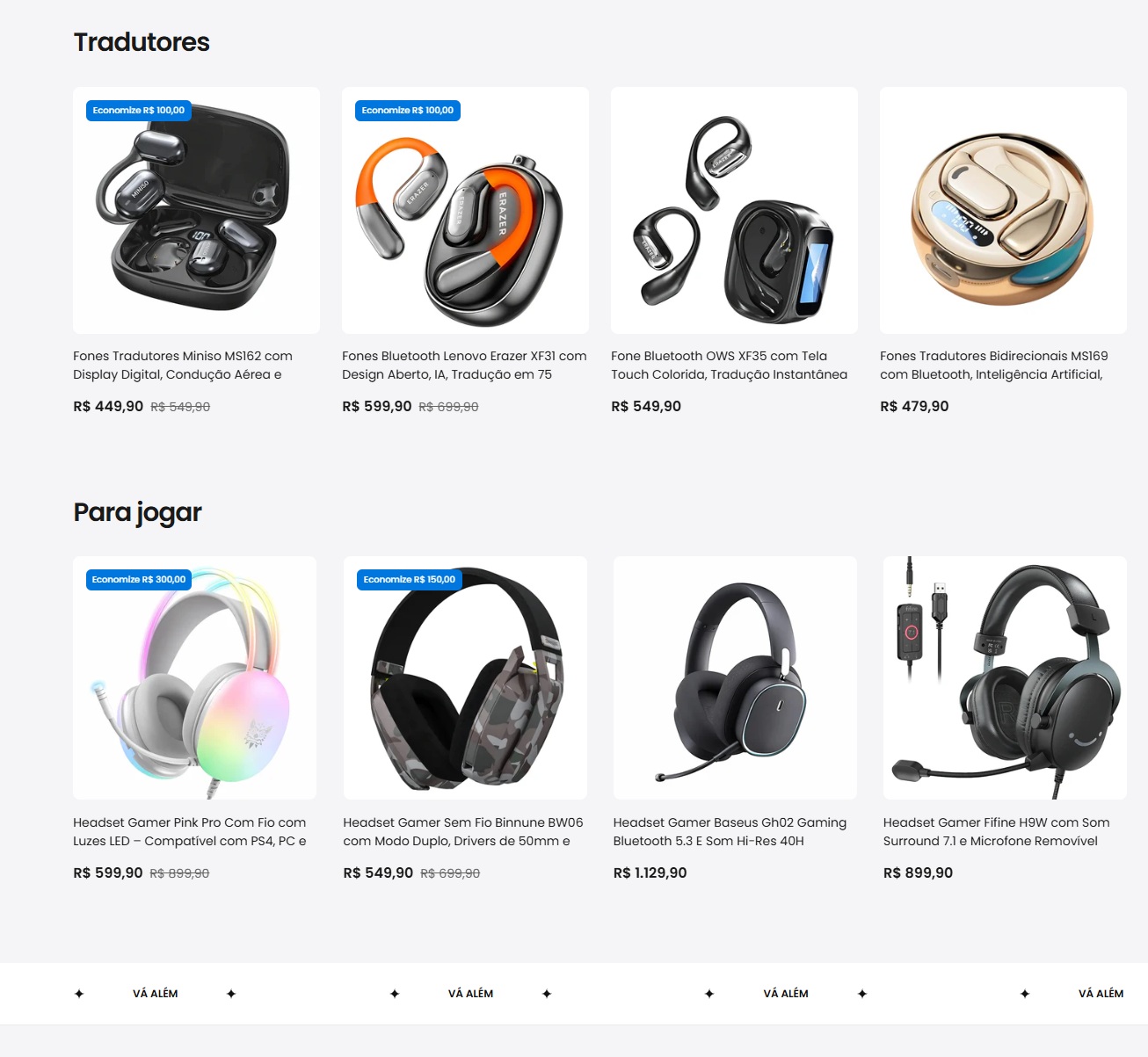This screenshot has width=1148, height=1057.
Task: Open the Lenovo Erazer XF31 product image
Action: pos(465,210)
